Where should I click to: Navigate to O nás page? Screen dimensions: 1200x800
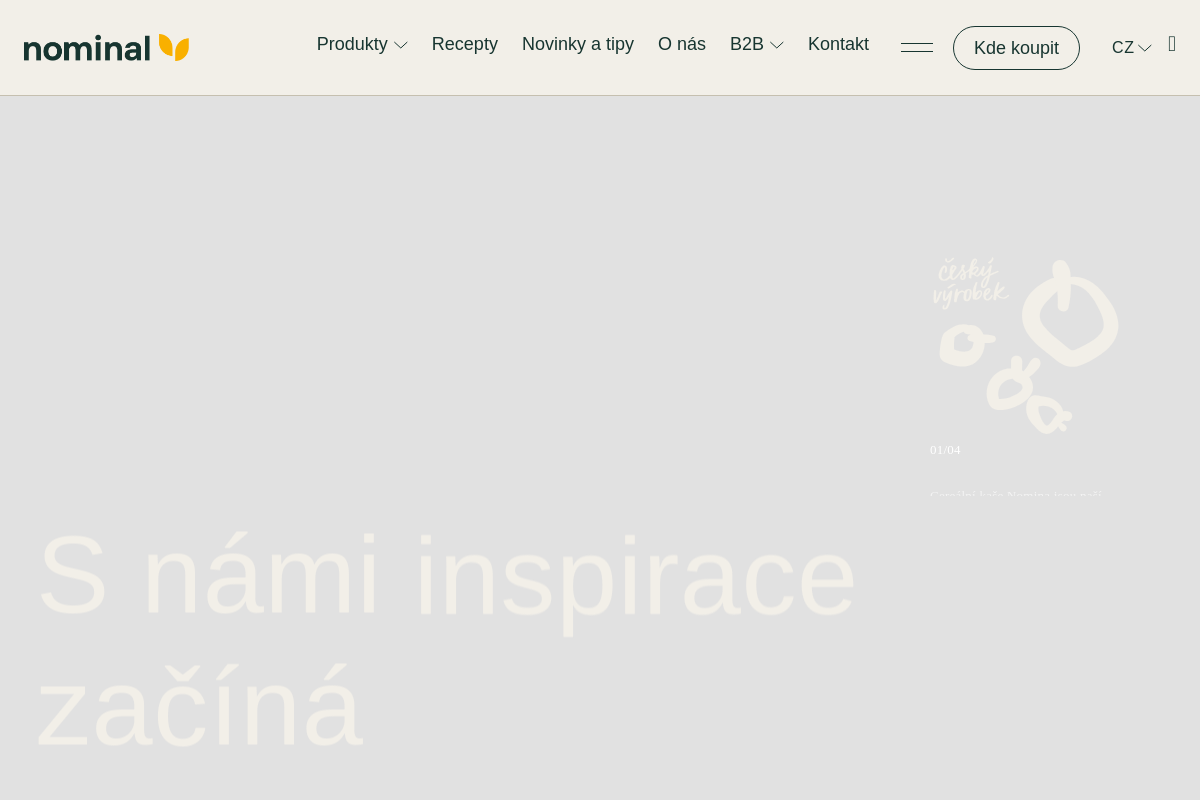coord(681,44)
